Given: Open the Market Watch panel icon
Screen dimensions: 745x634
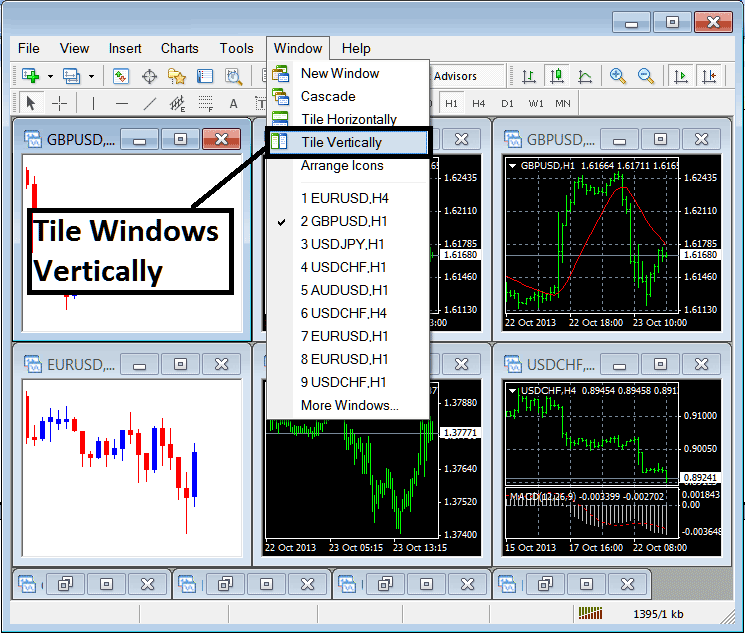Looking at the screenshot, I should (121, 76).
